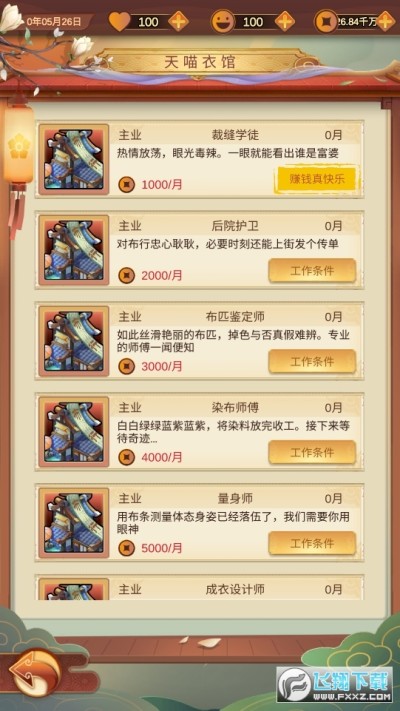Click the smiley face happiness icon
Image resolution: width=400 pixels, height=711 pixels.
[x=223, y=21]
